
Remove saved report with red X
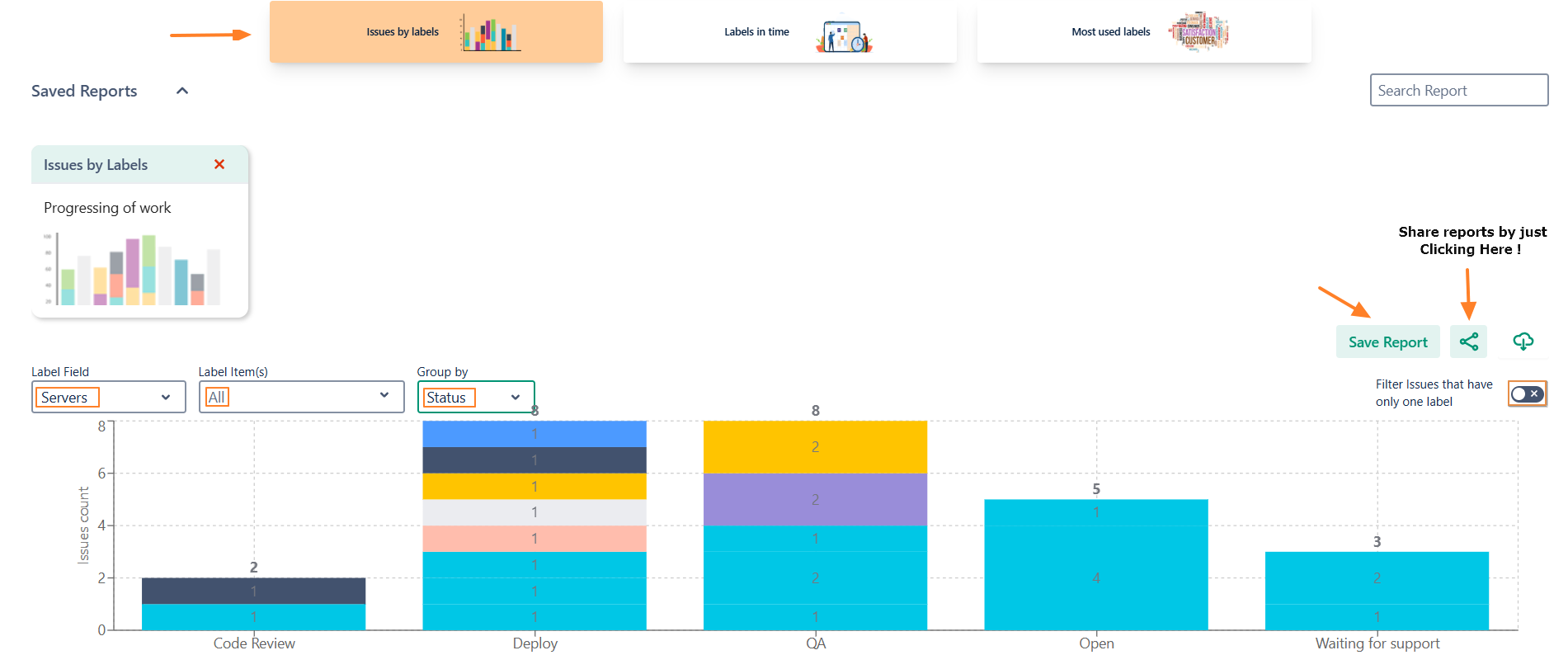pos(219,164)
